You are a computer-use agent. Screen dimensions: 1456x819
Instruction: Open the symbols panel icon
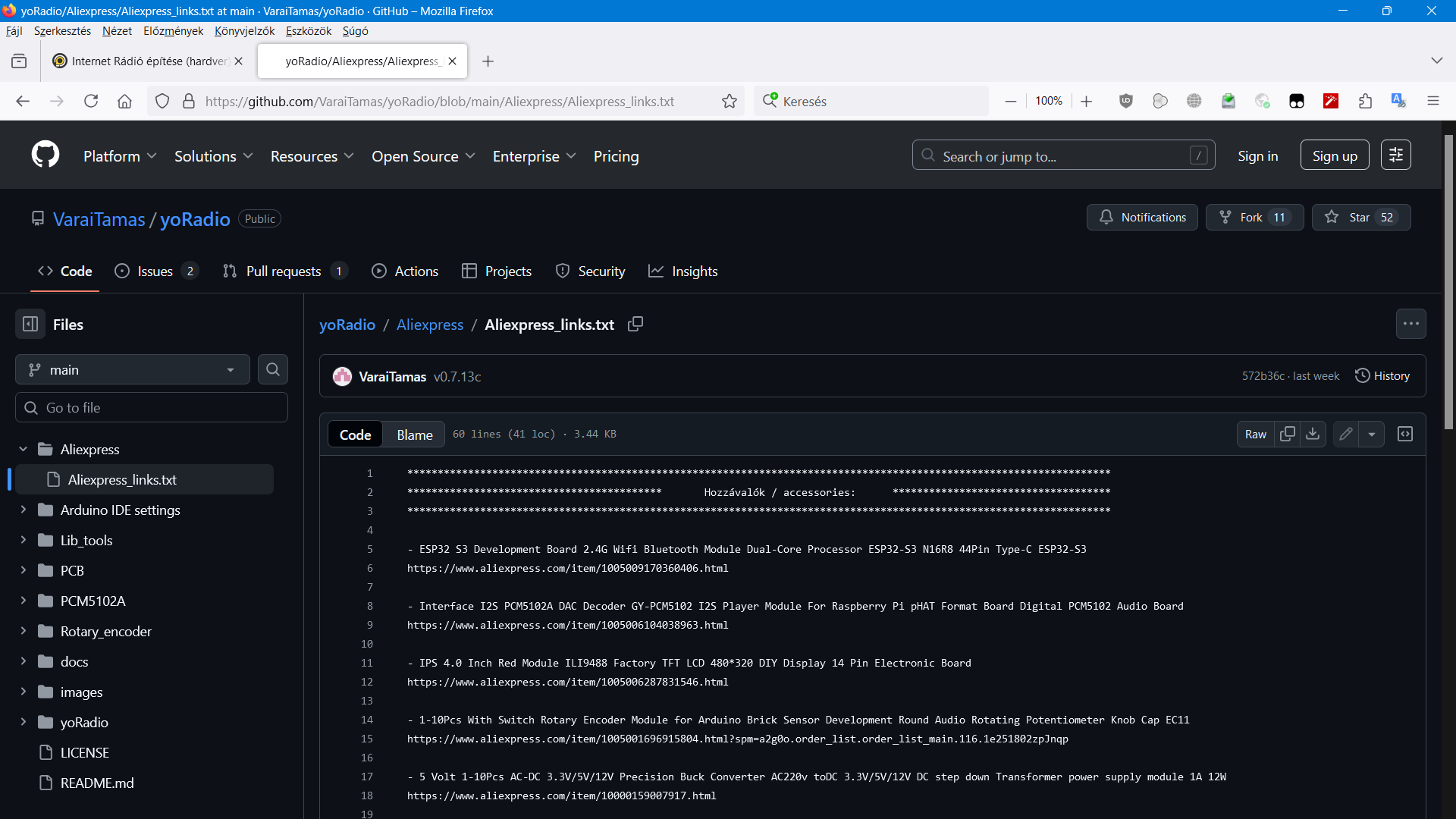(1405, 434)
